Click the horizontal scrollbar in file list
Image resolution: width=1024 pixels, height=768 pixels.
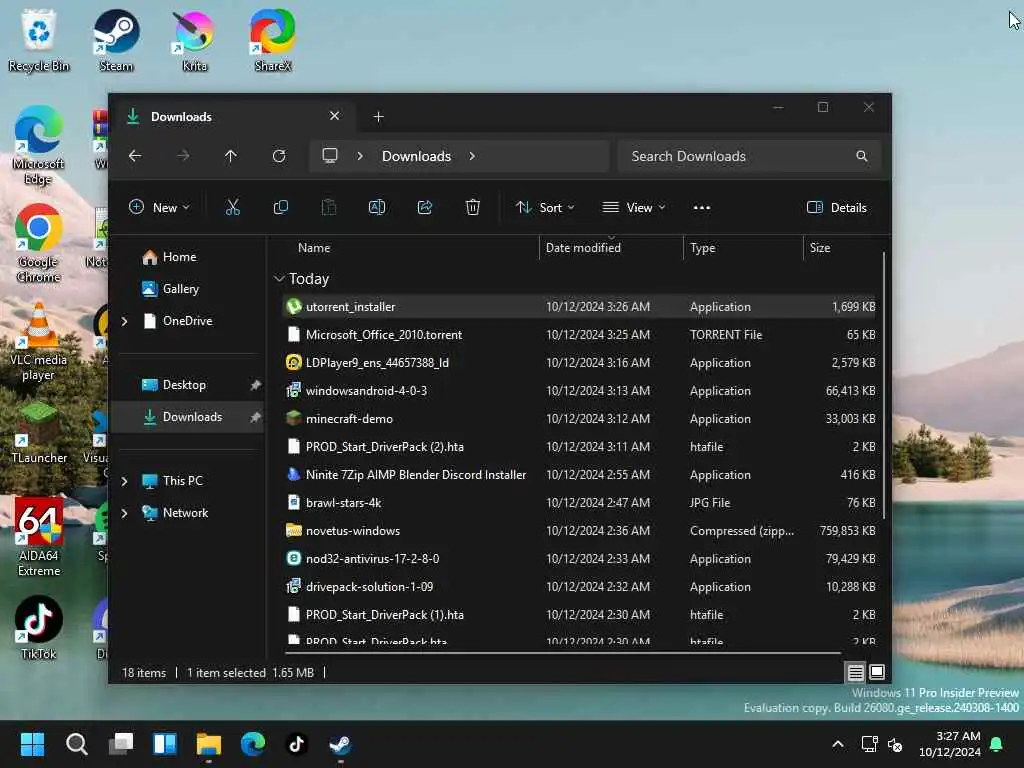tap(563, 652)
